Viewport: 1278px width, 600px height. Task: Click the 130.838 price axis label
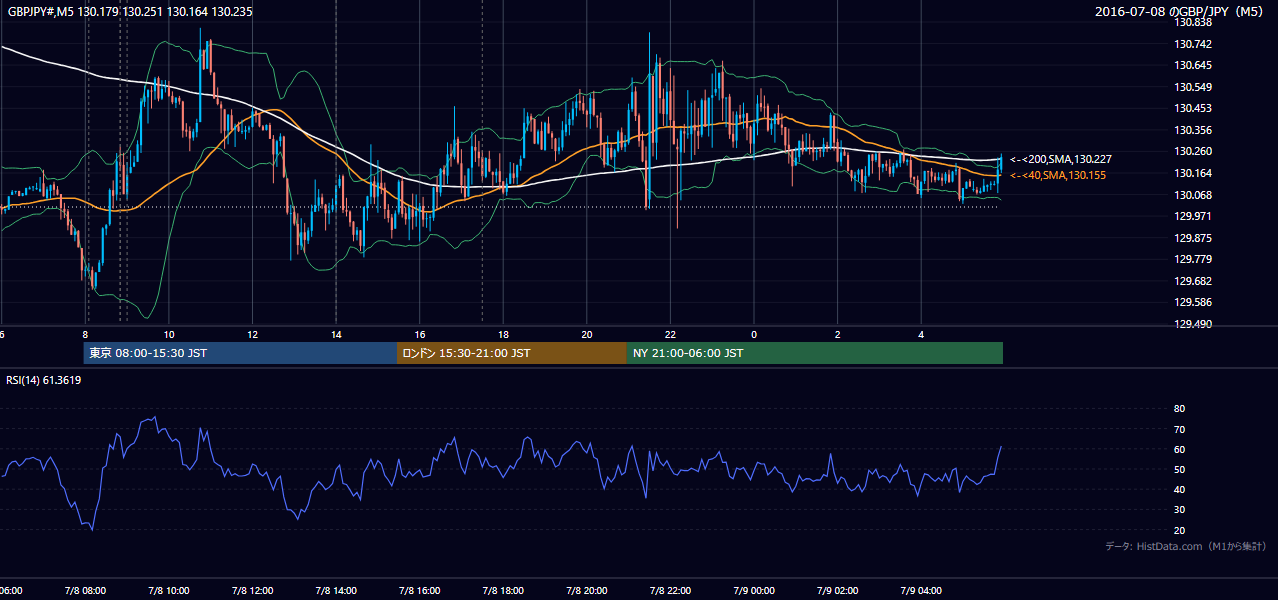point(1192,22)
